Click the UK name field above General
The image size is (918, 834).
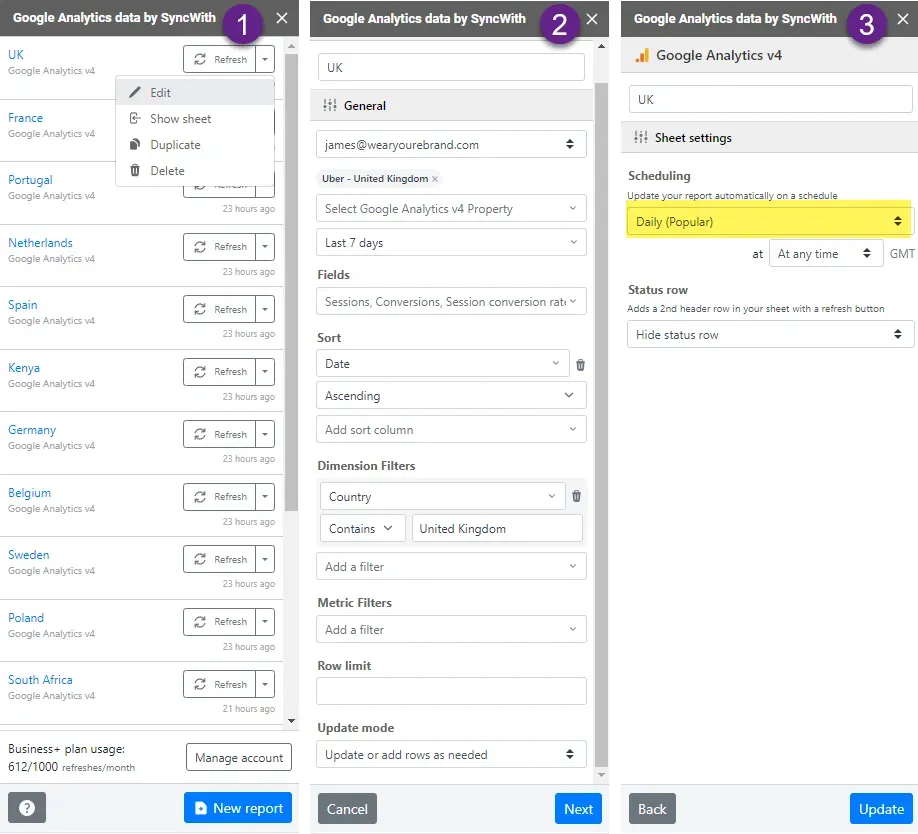[x=451, y=67]
